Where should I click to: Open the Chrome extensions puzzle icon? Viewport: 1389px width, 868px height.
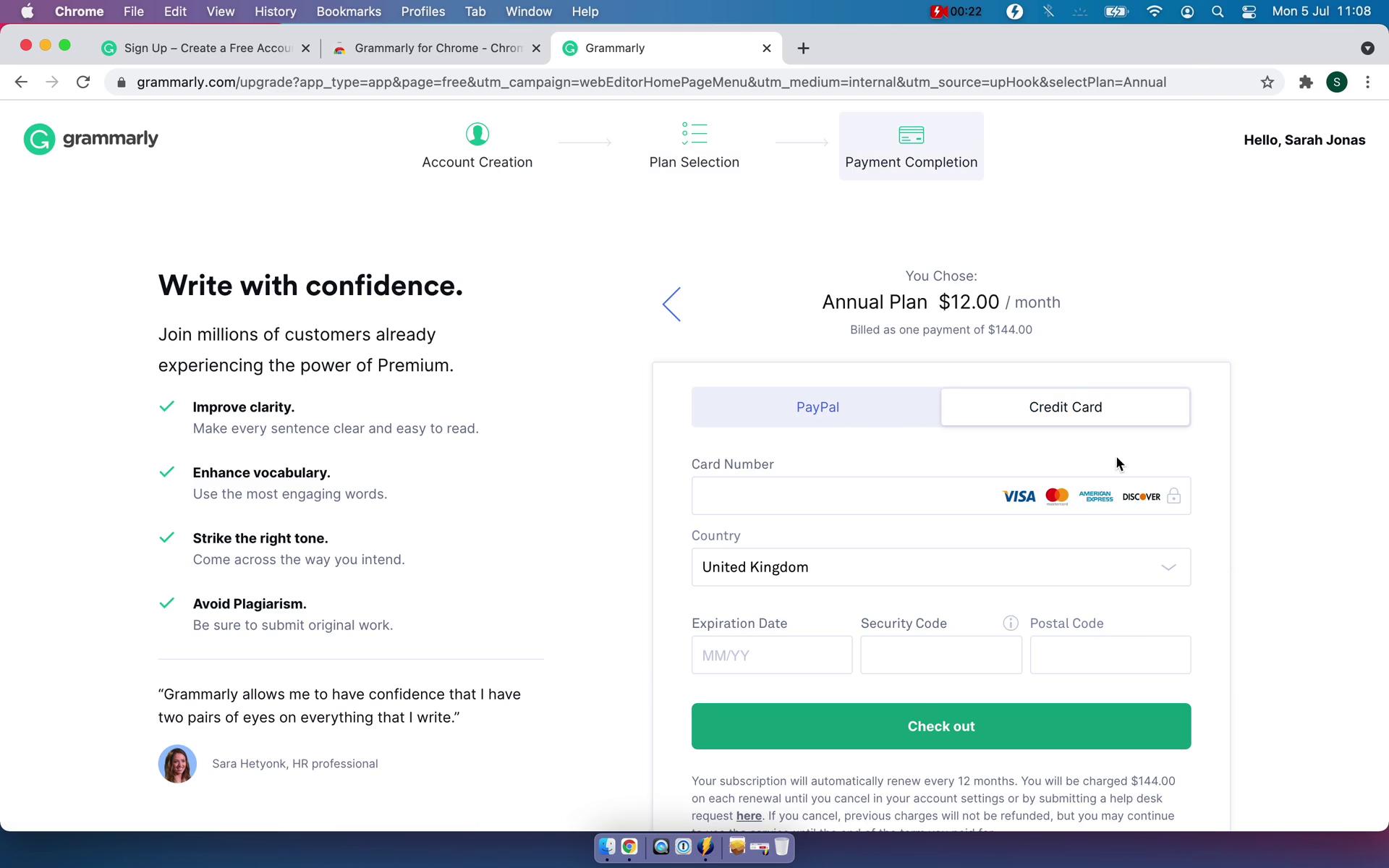[x=1306, y=82]
